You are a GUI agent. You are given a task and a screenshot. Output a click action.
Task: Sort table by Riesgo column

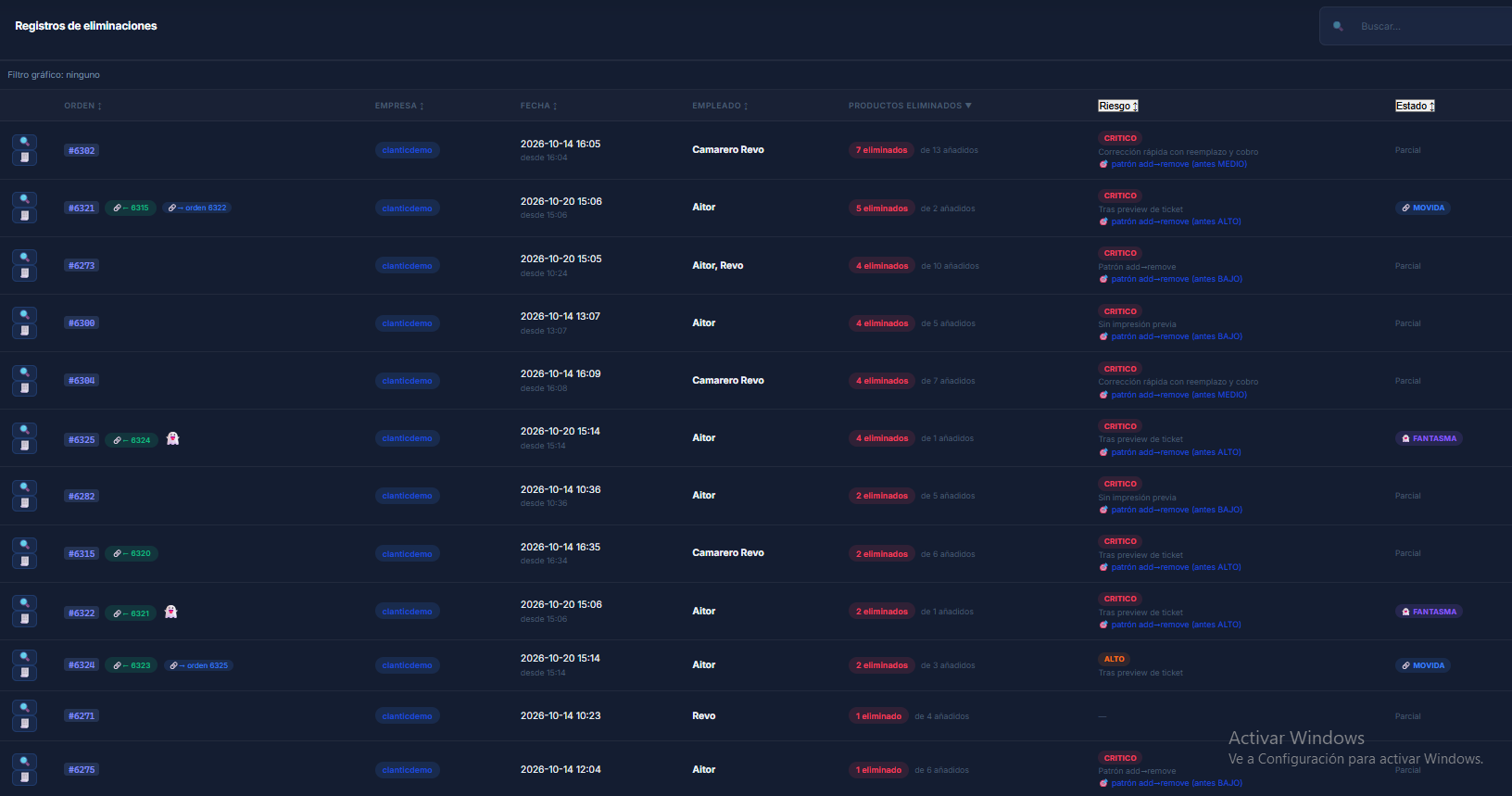(x=1117, y=106)
